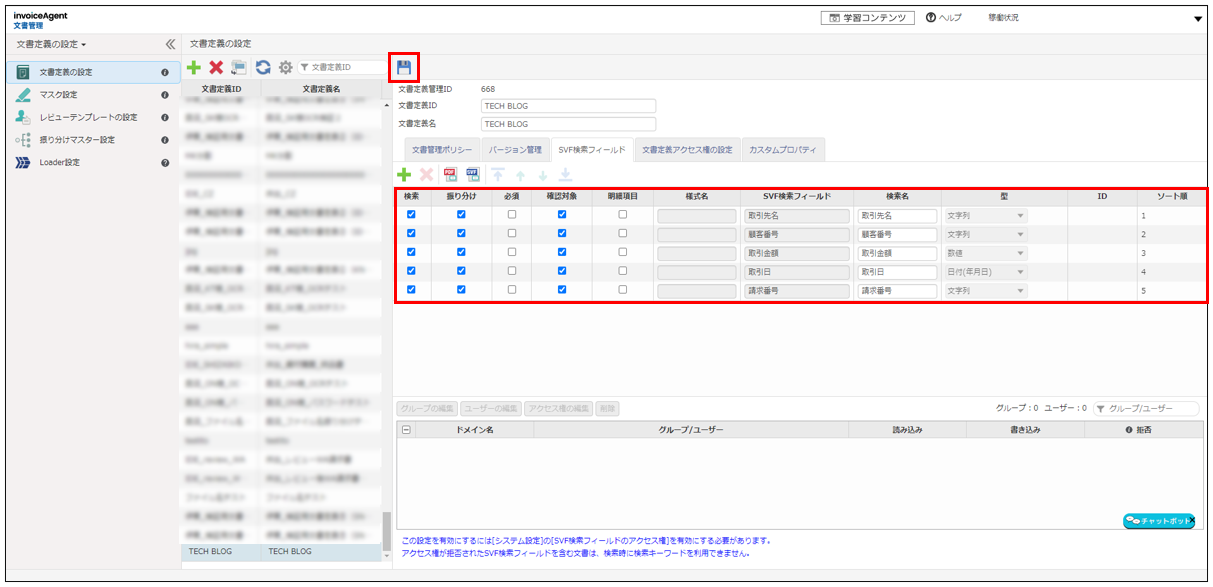Open the gear settings icon in the toolbar
This screenshot has width=1213, height=587.
point(285,66)
